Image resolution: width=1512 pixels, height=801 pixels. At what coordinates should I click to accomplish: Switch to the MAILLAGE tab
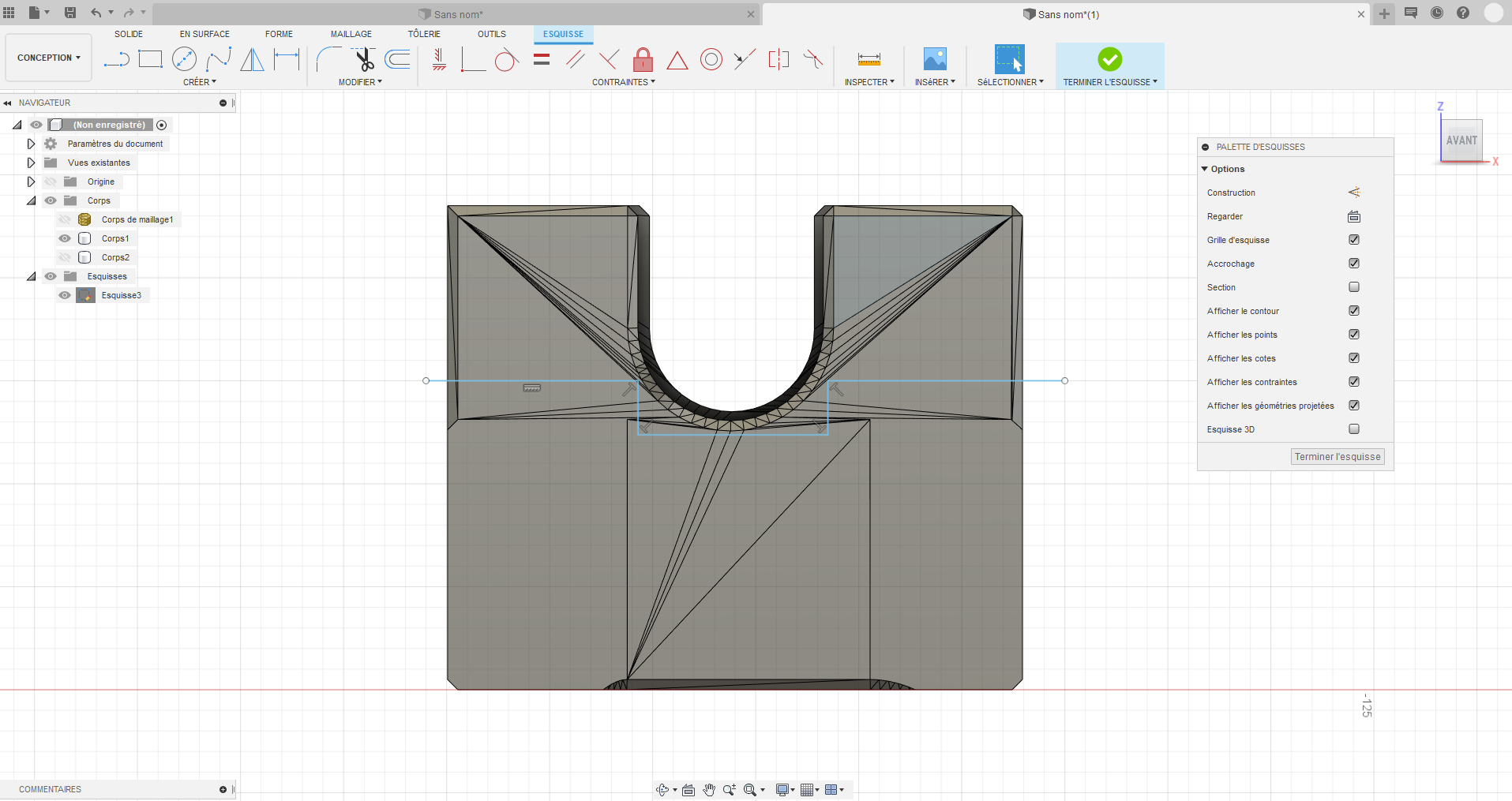point(351,34)
